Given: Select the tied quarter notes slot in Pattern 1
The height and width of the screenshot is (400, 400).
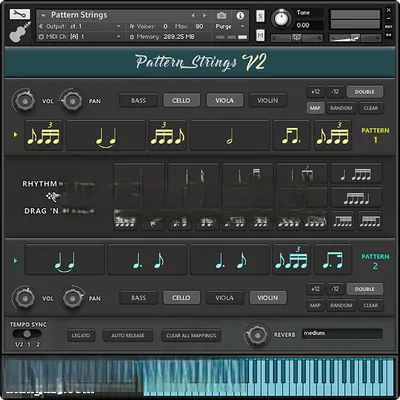Looking at the screenshot, I should coord(106,135).
